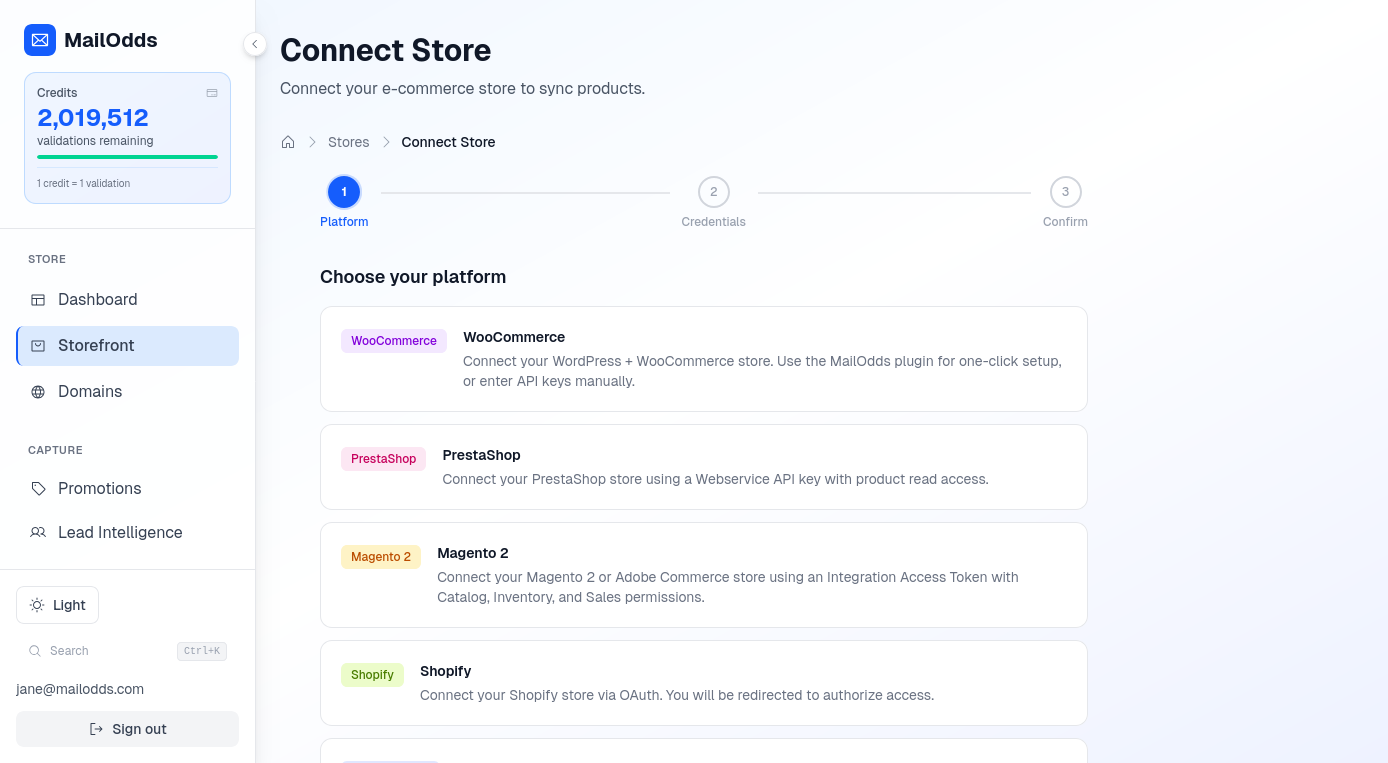This screenshot has height=763, width=1388.
Task: Toggle the Light theme switch
Action: point(57,605)
